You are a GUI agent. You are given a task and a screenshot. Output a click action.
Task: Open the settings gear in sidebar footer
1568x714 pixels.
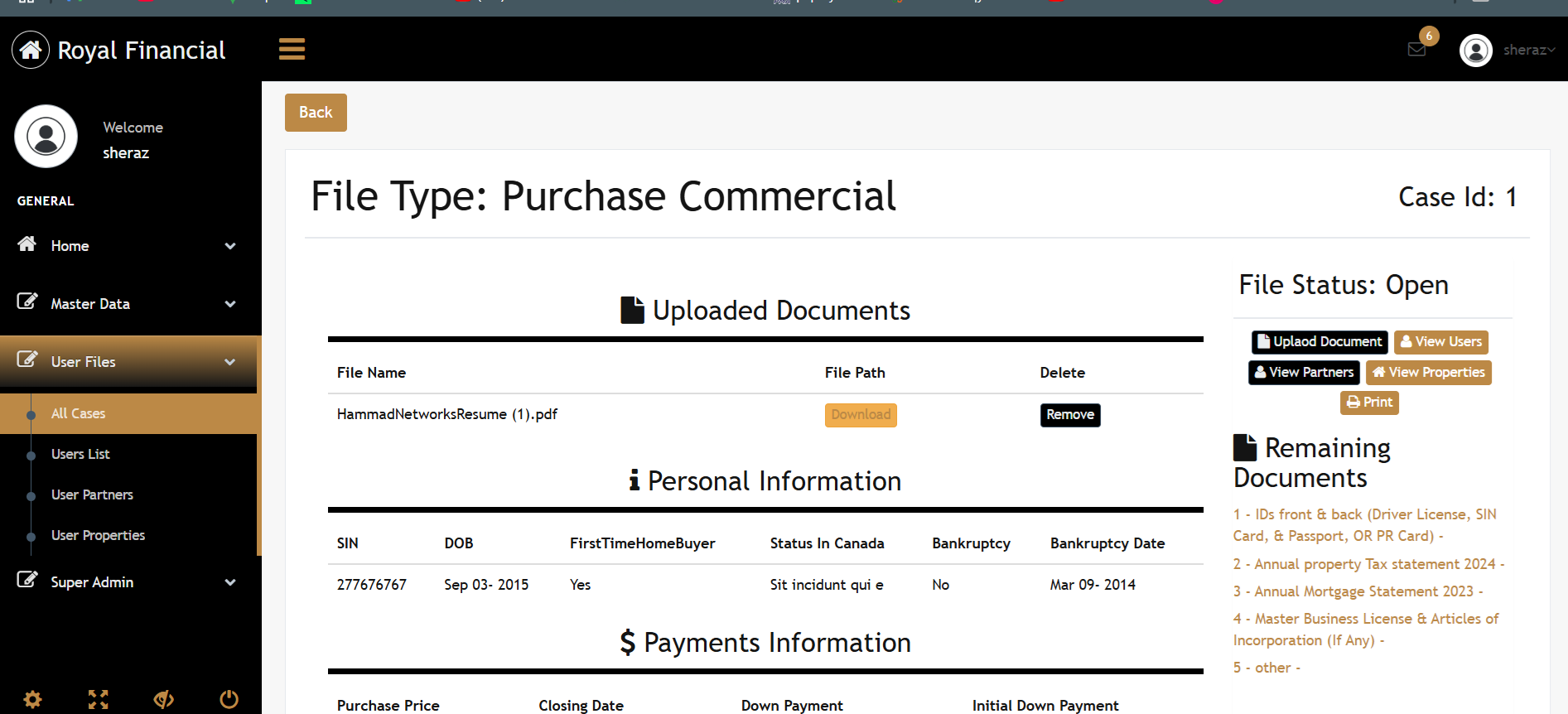[32, 699]
